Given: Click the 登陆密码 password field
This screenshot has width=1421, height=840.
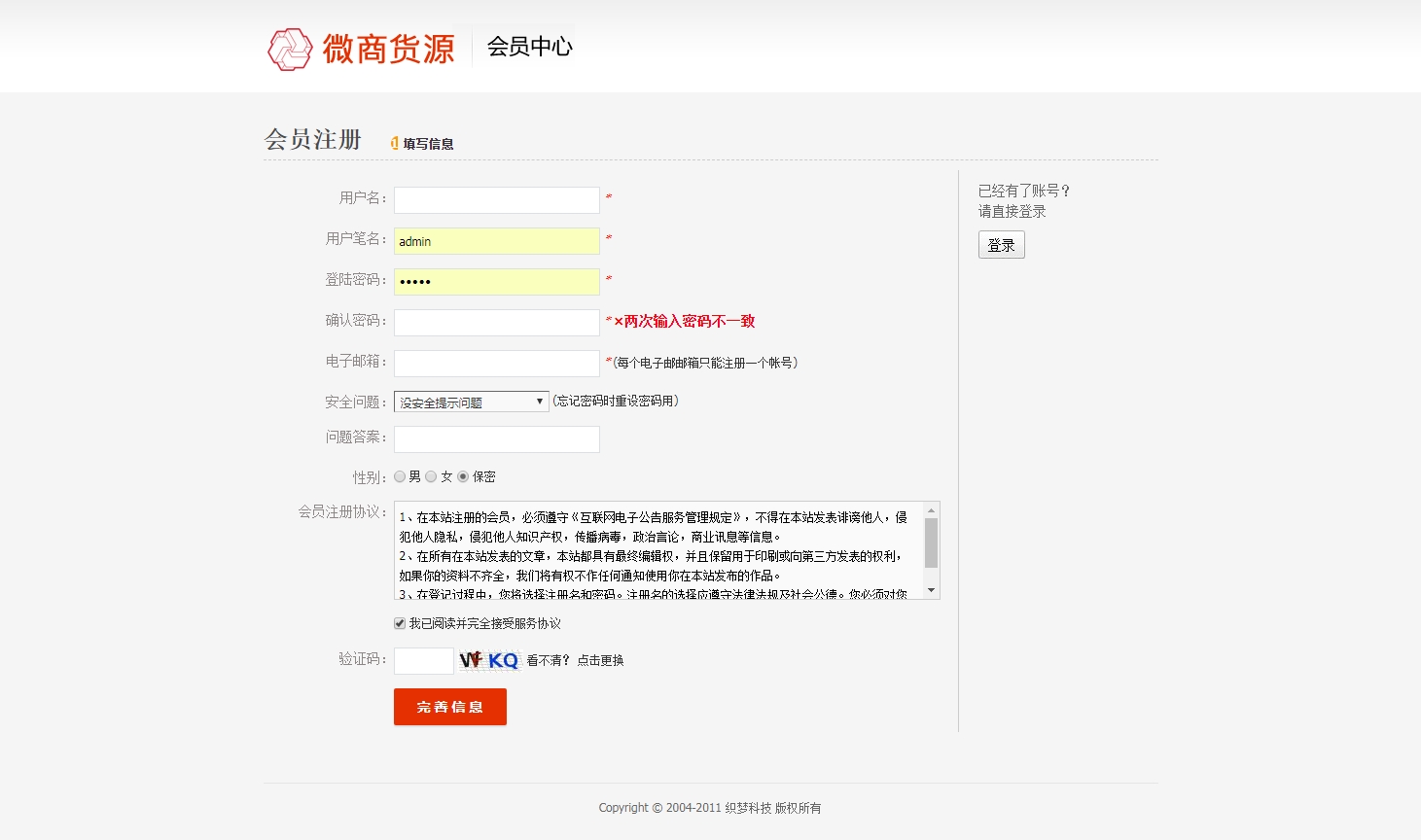Looking at the screenshot, I should (496, 282).
